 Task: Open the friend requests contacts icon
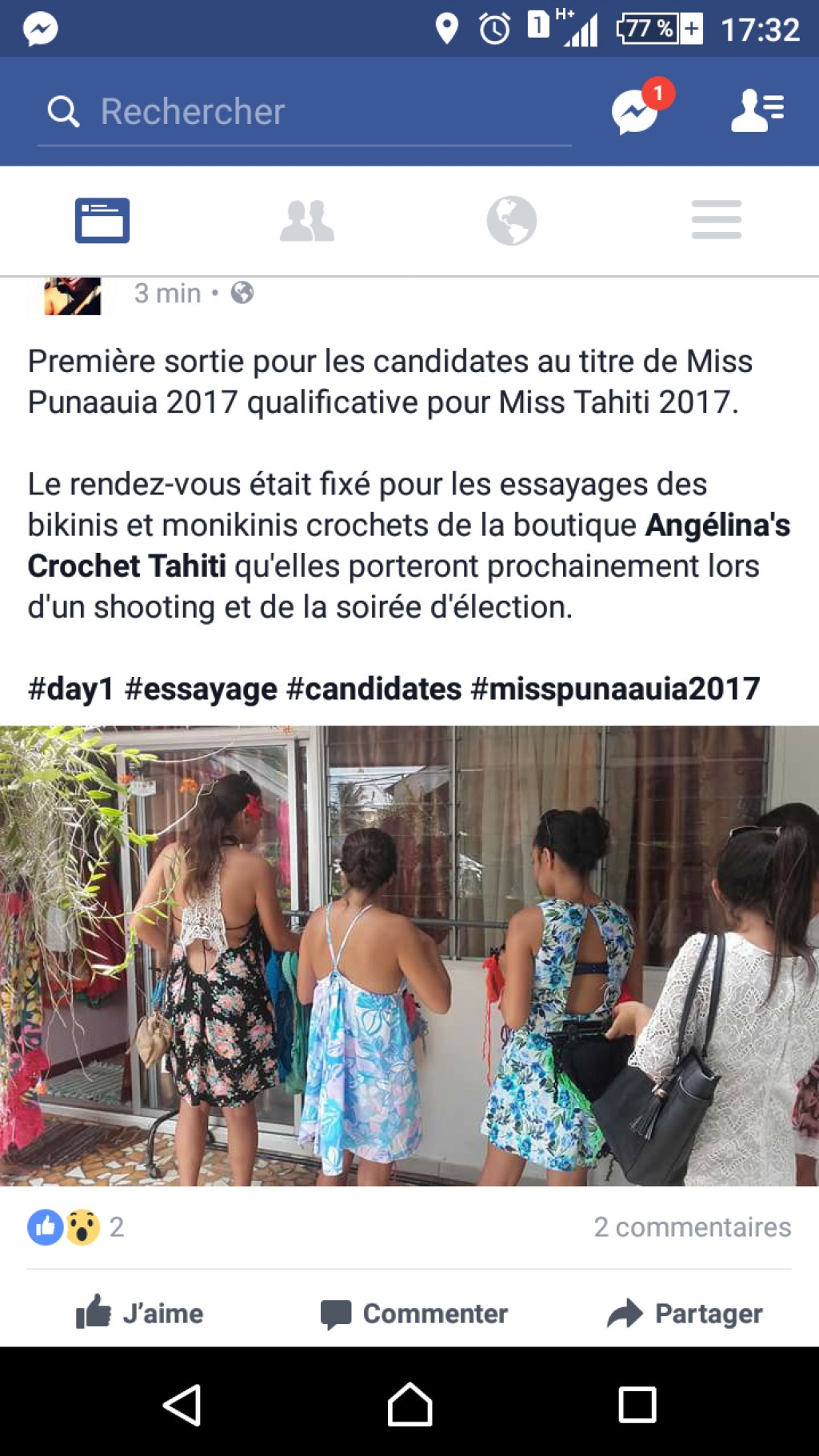(x=757, y=110)
